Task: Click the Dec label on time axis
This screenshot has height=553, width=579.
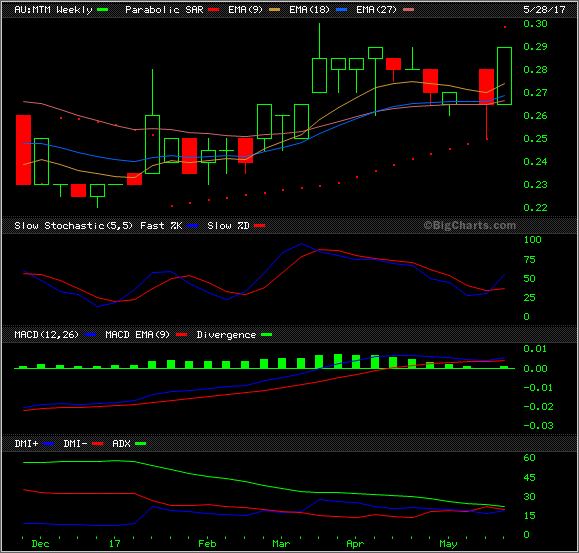Action: (41, 544)
